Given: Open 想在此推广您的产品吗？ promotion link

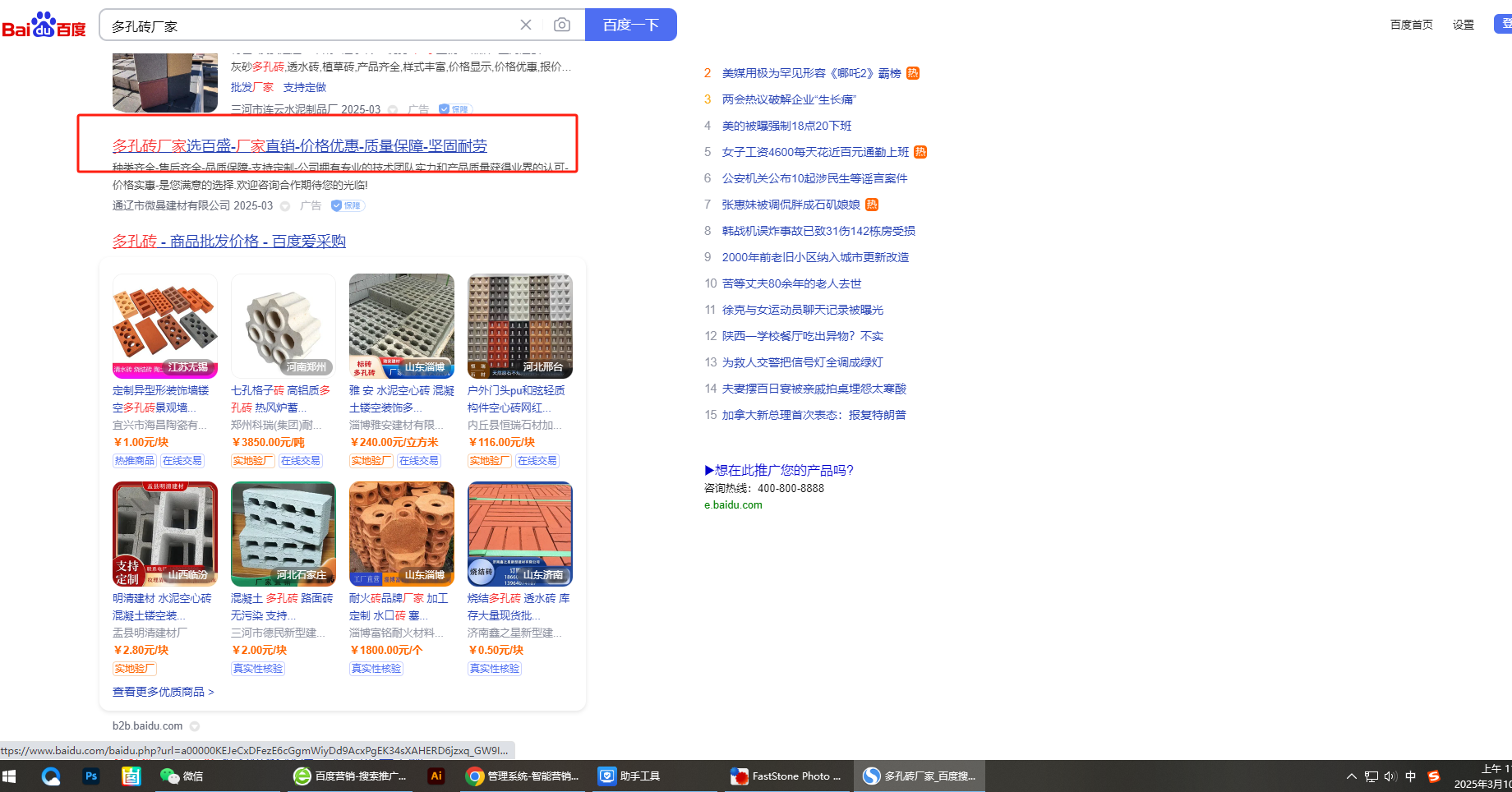Looking at the screenshot, I should click(x=779, y=470).
